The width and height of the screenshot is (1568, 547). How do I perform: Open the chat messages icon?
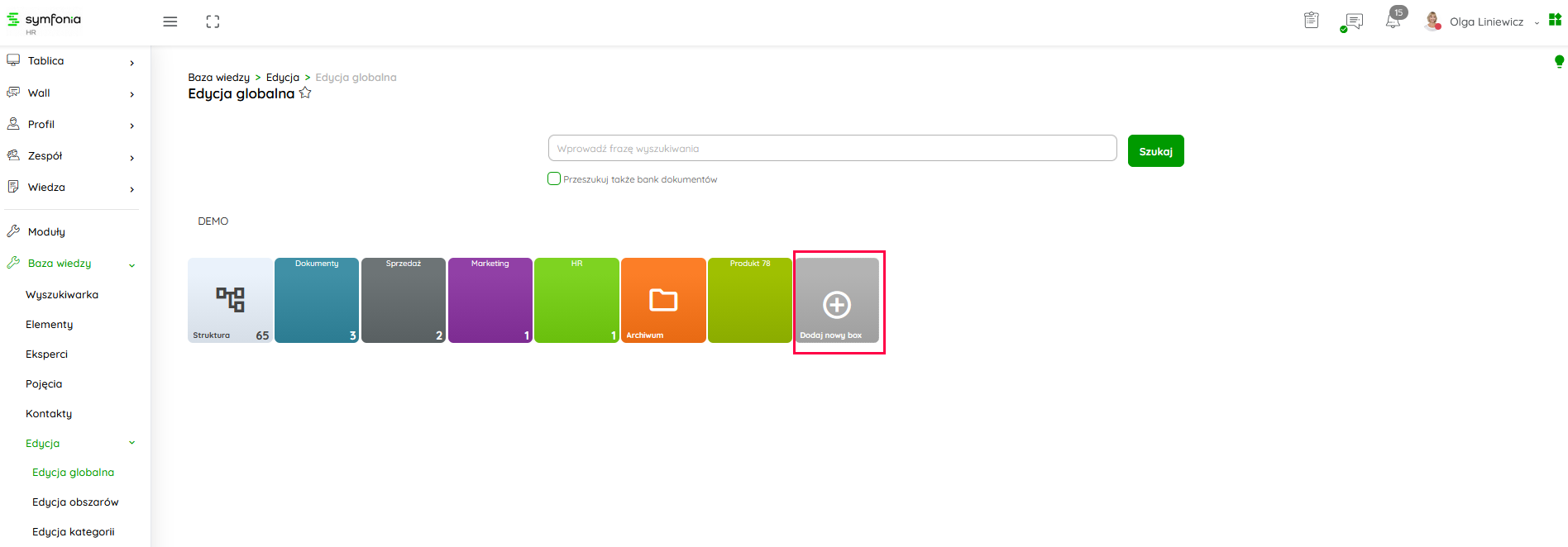[1353, 21]
